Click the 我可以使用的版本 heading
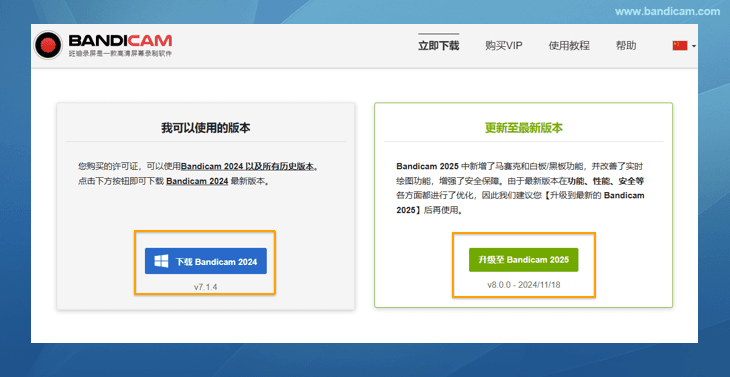The height and width of the screenshot is (377, 730). click(x=206, y=128)
